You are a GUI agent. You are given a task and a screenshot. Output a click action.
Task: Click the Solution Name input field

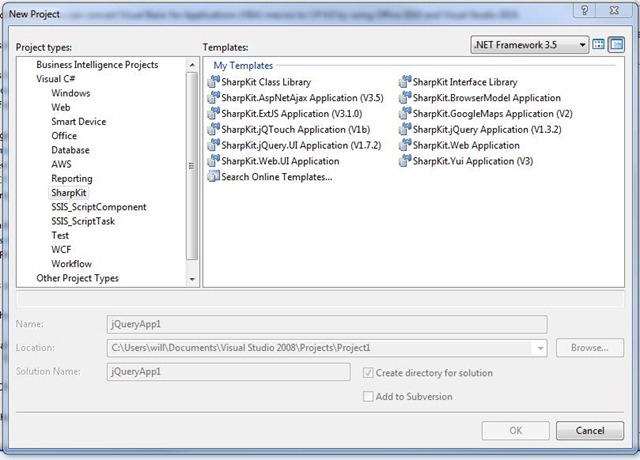[229, 372]
